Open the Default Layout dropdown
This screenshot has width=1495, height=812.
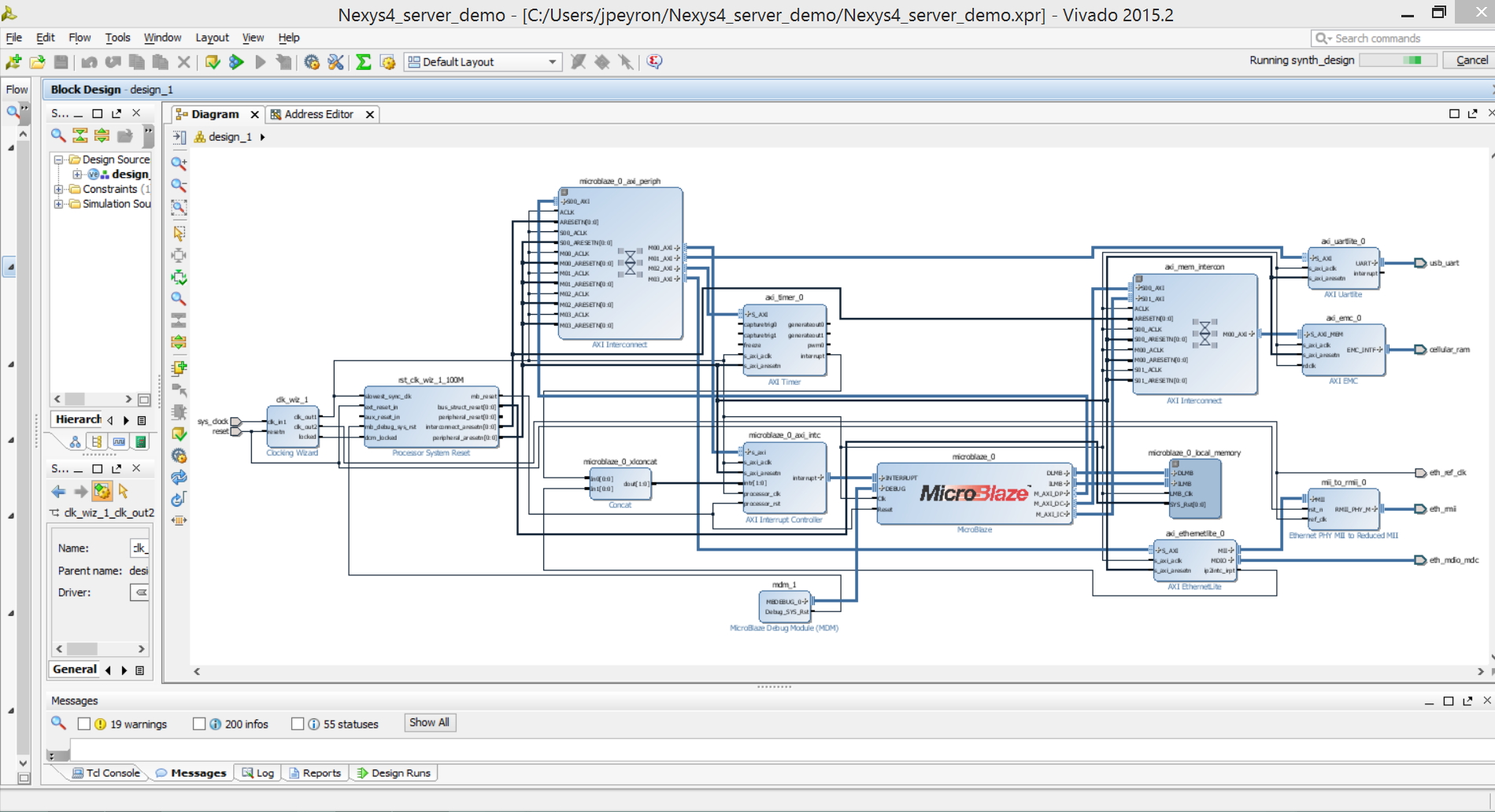[483, 62]
